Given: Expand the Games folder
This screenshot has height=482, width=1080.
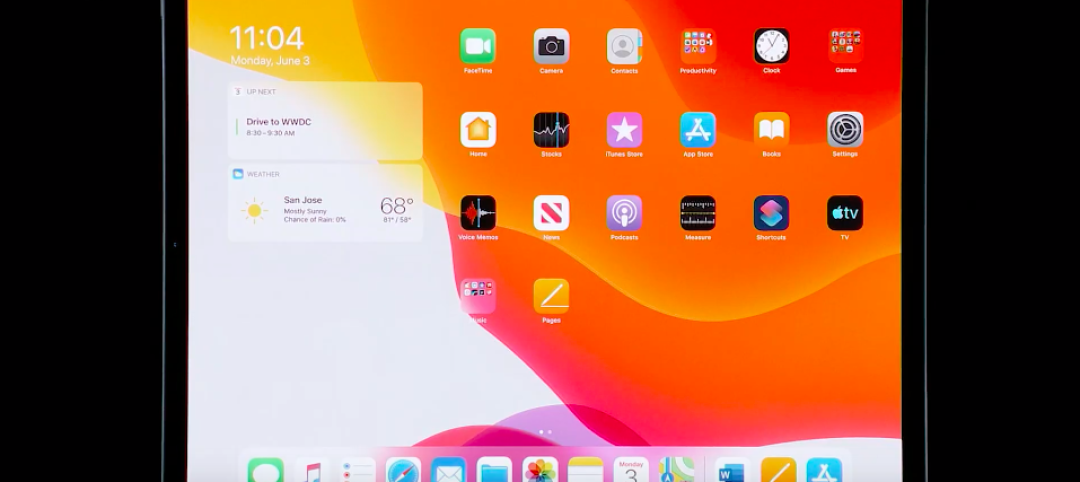Looking at the screenshot, I should pos(844,47).
